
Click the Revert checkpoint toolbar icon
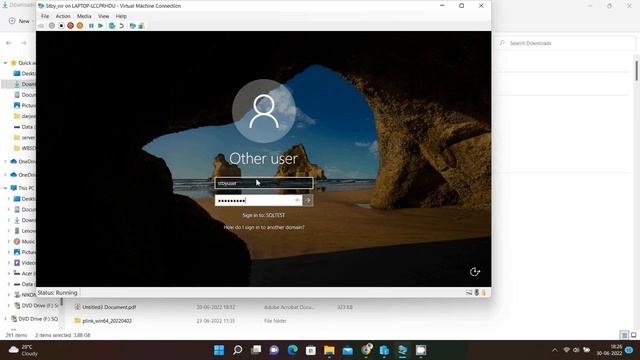(121, 26)
